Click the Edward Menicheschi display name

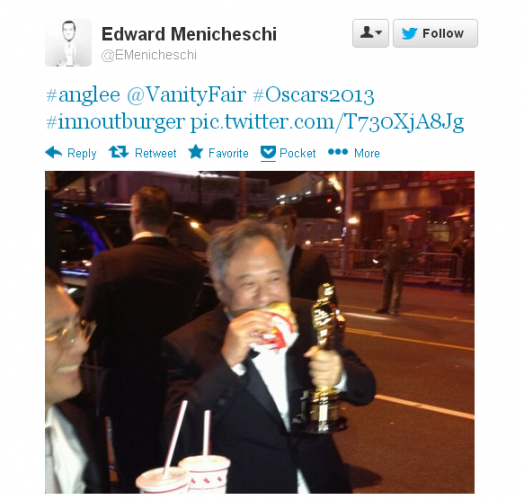tap(189, 34)
